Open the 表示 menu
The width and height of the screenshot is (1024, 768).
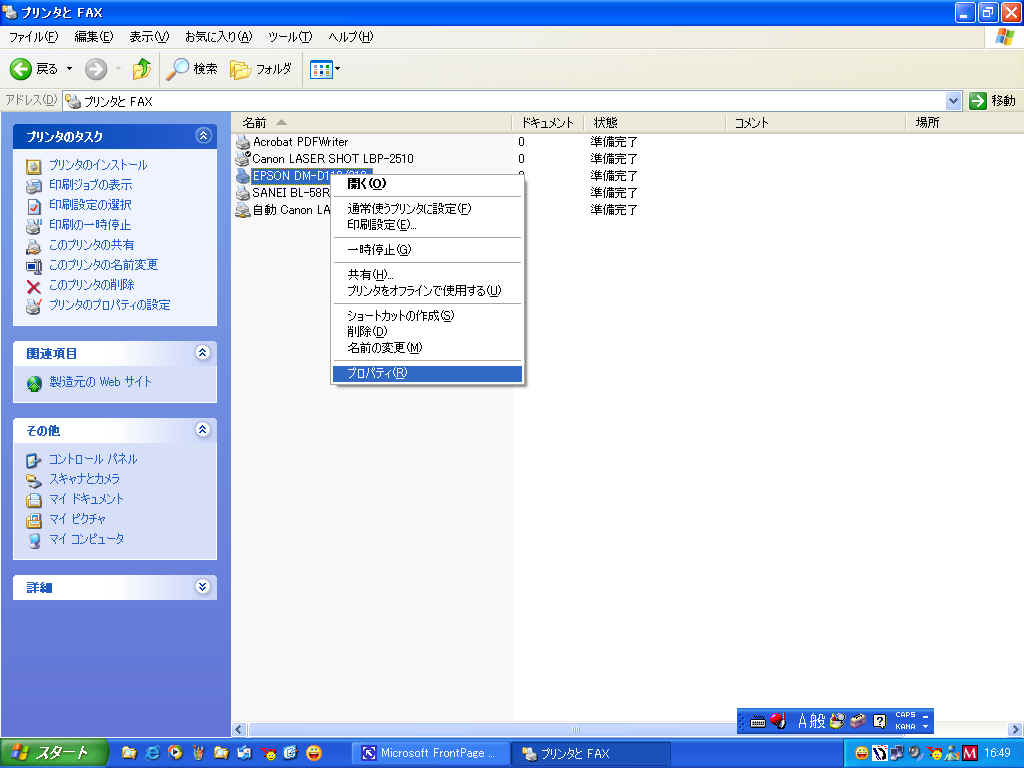149,37
